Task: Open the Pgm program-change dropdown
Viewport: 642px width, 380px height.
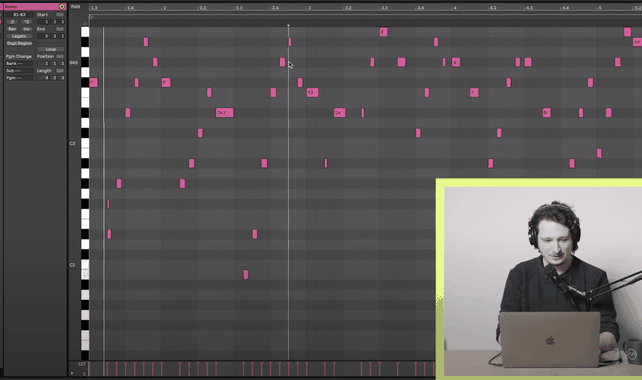Action: point(19,78)
